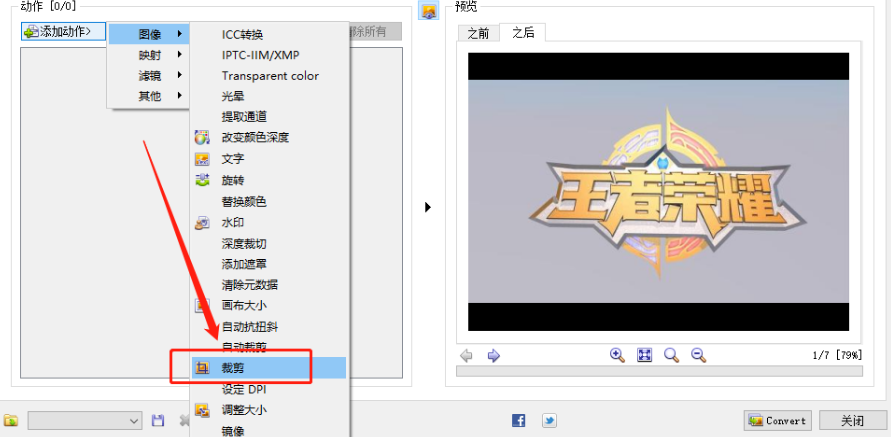
Task: Zoom in on the preview
Action: click(x=617, y=356)
